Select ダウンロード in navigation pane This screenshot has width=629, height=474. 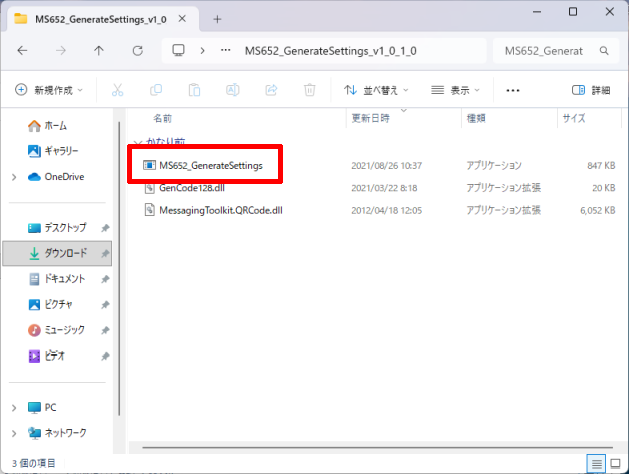(x=65, y=253)
